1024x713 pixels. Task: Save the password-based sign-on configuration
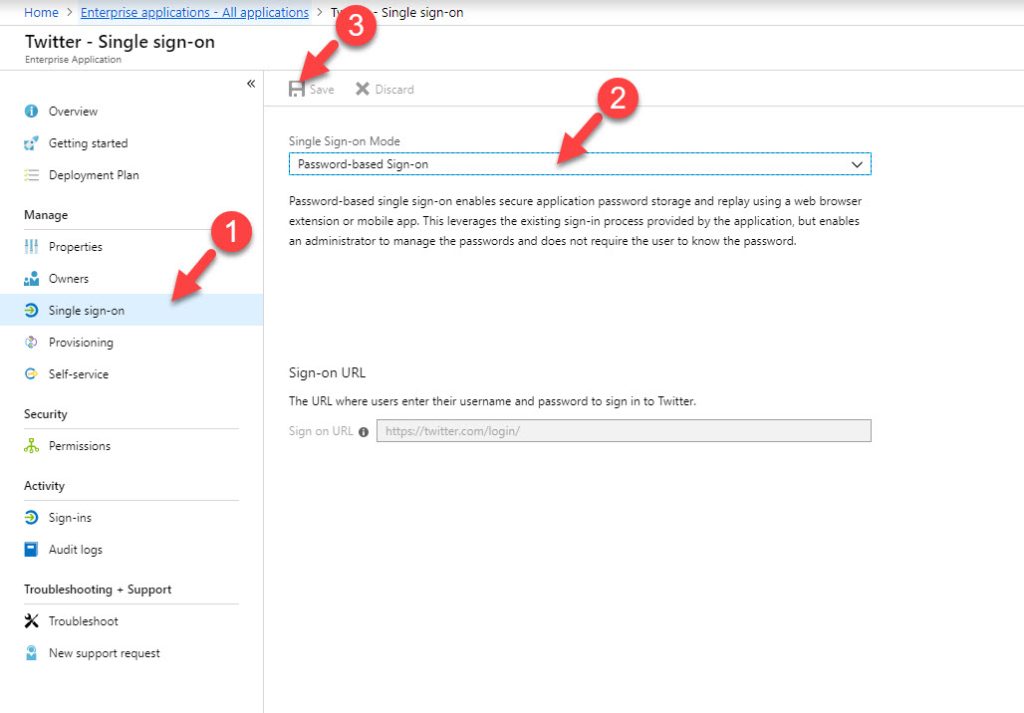coord(311,88)
